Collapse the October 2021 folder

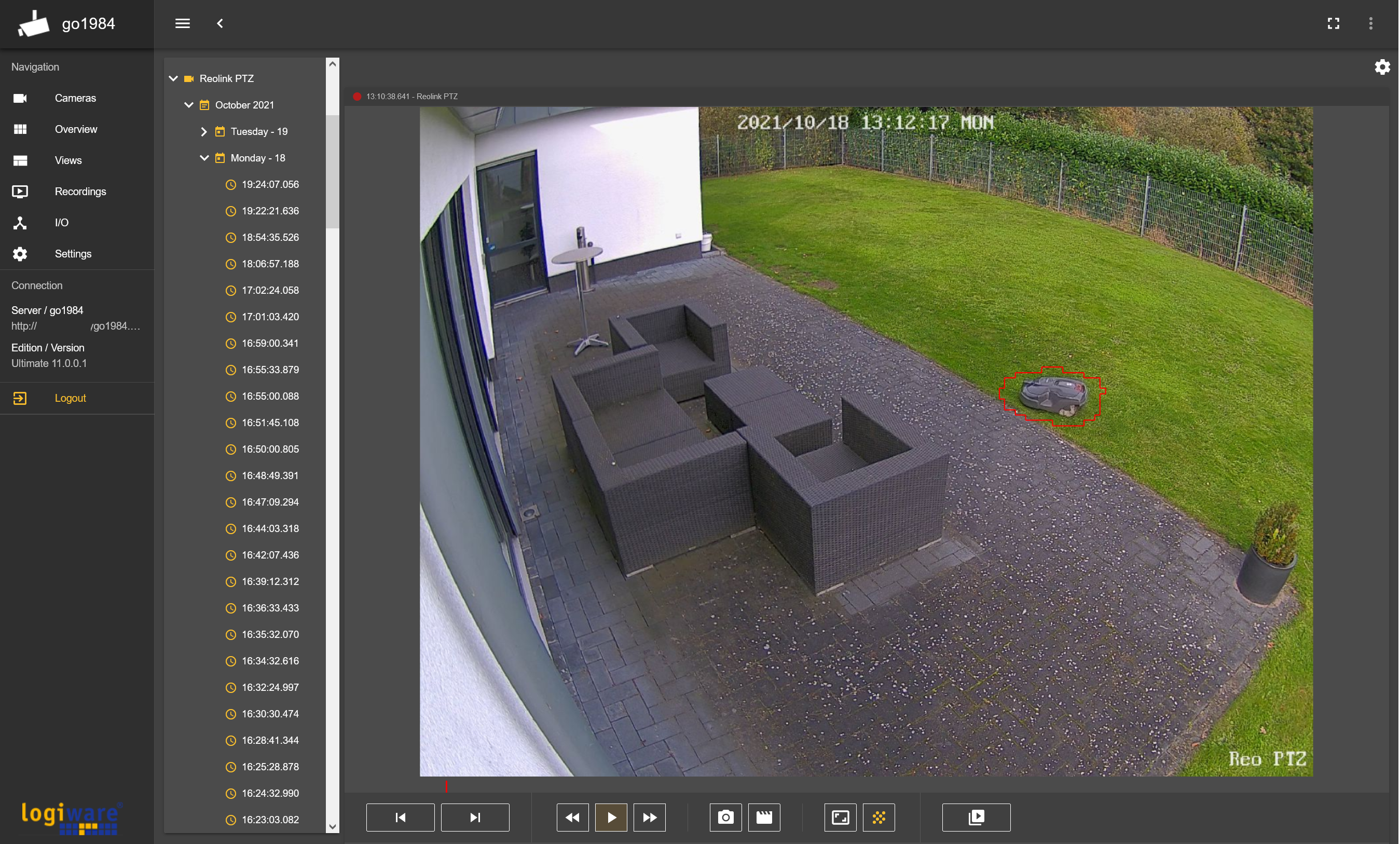[189, 105]
